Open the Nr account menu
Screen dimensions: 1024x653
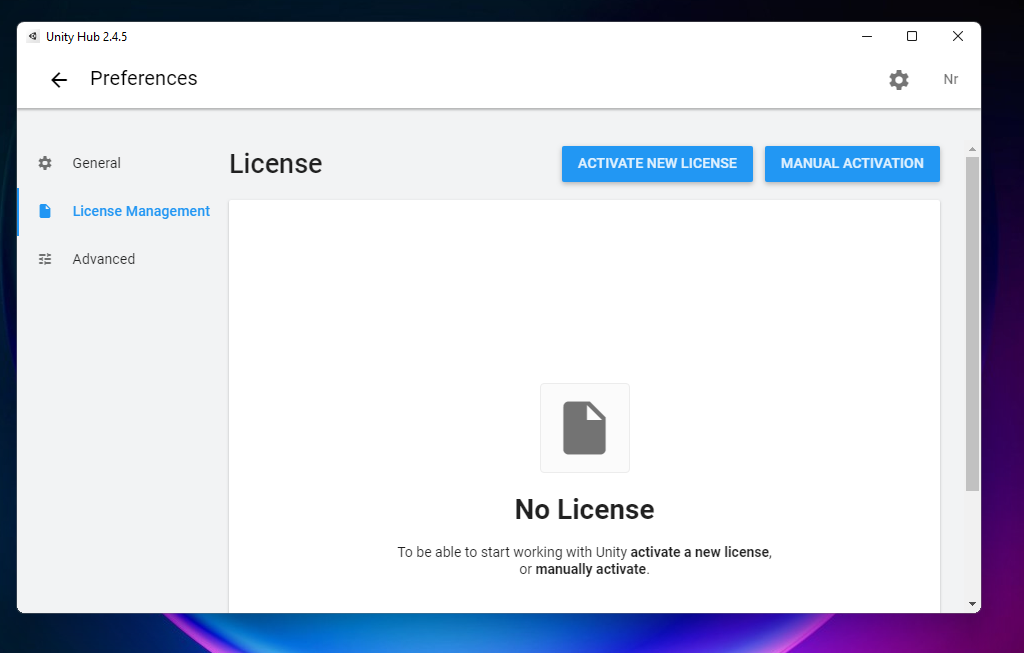click(950, 80)
